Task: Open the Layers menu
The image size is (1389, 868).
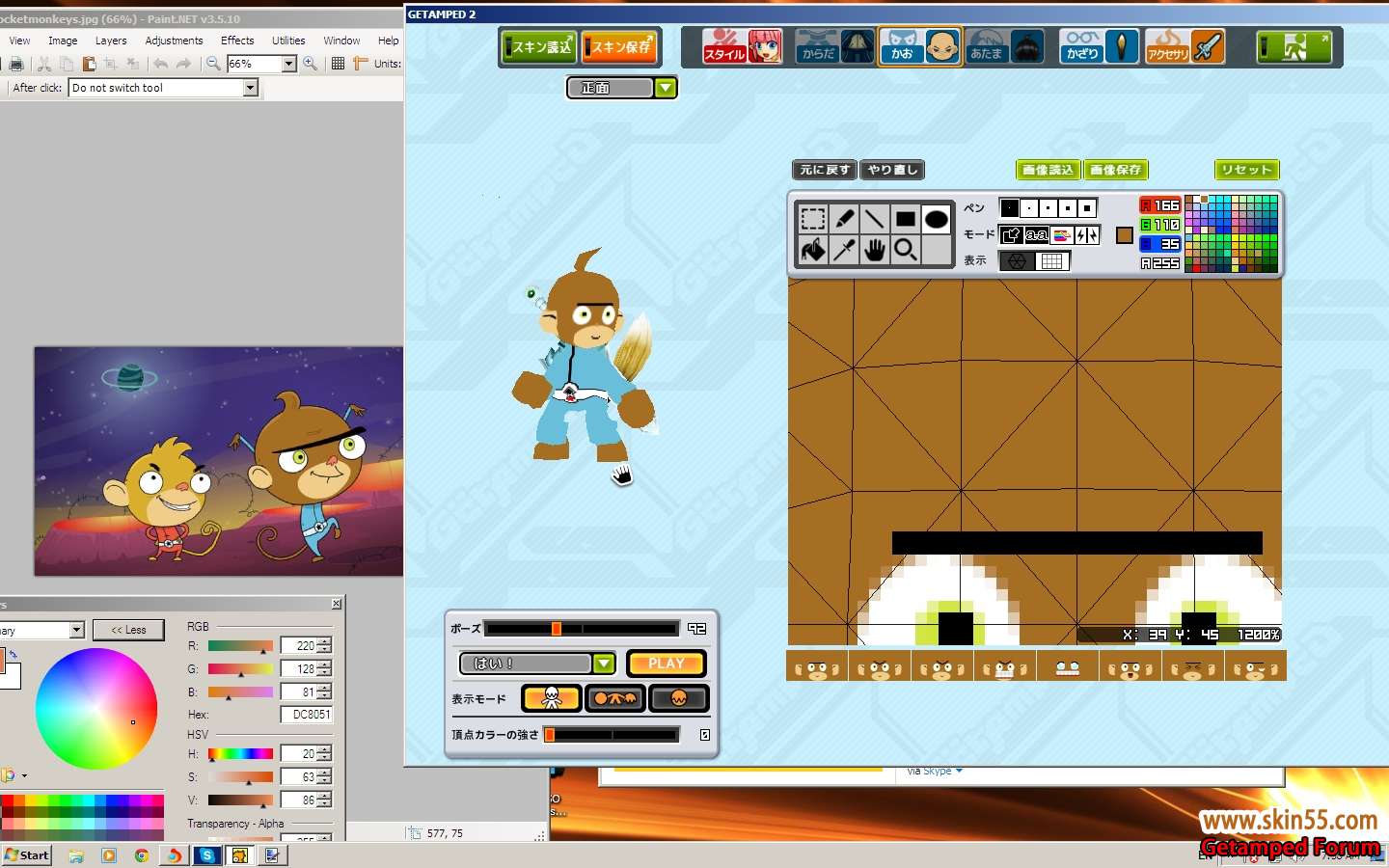Action: 111,41
